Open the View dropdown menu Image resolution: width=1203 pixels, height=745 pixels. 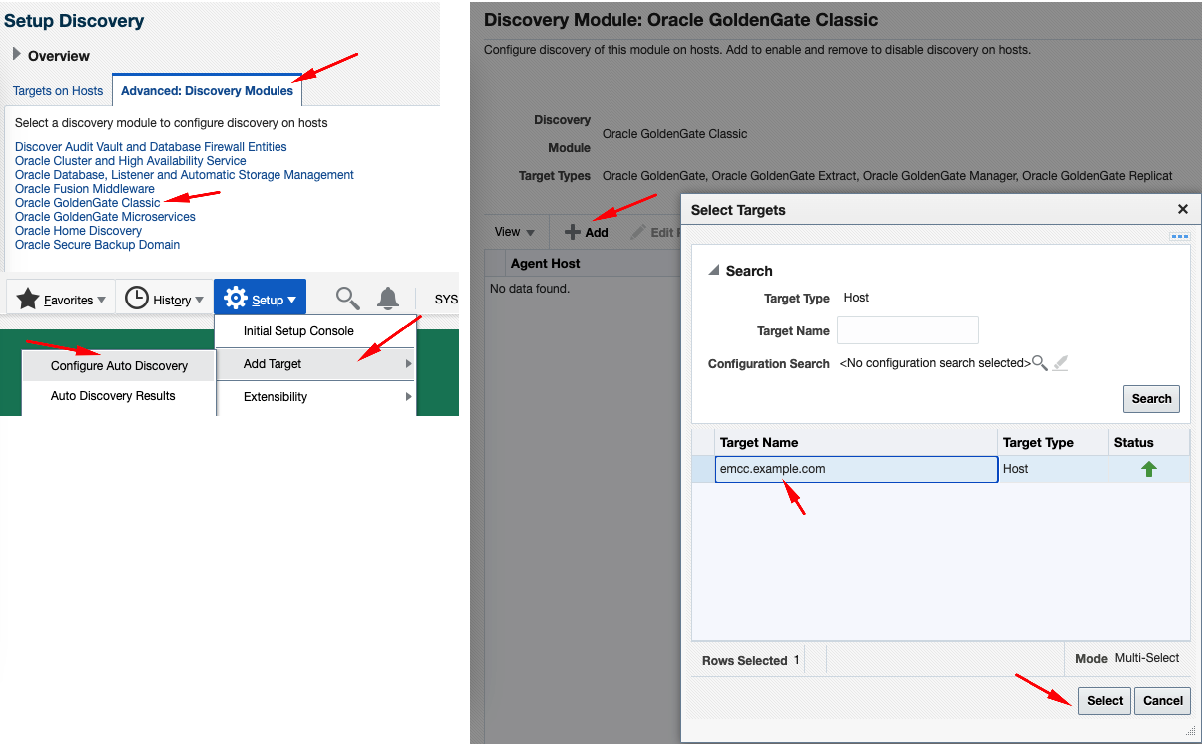coord(515,232)
